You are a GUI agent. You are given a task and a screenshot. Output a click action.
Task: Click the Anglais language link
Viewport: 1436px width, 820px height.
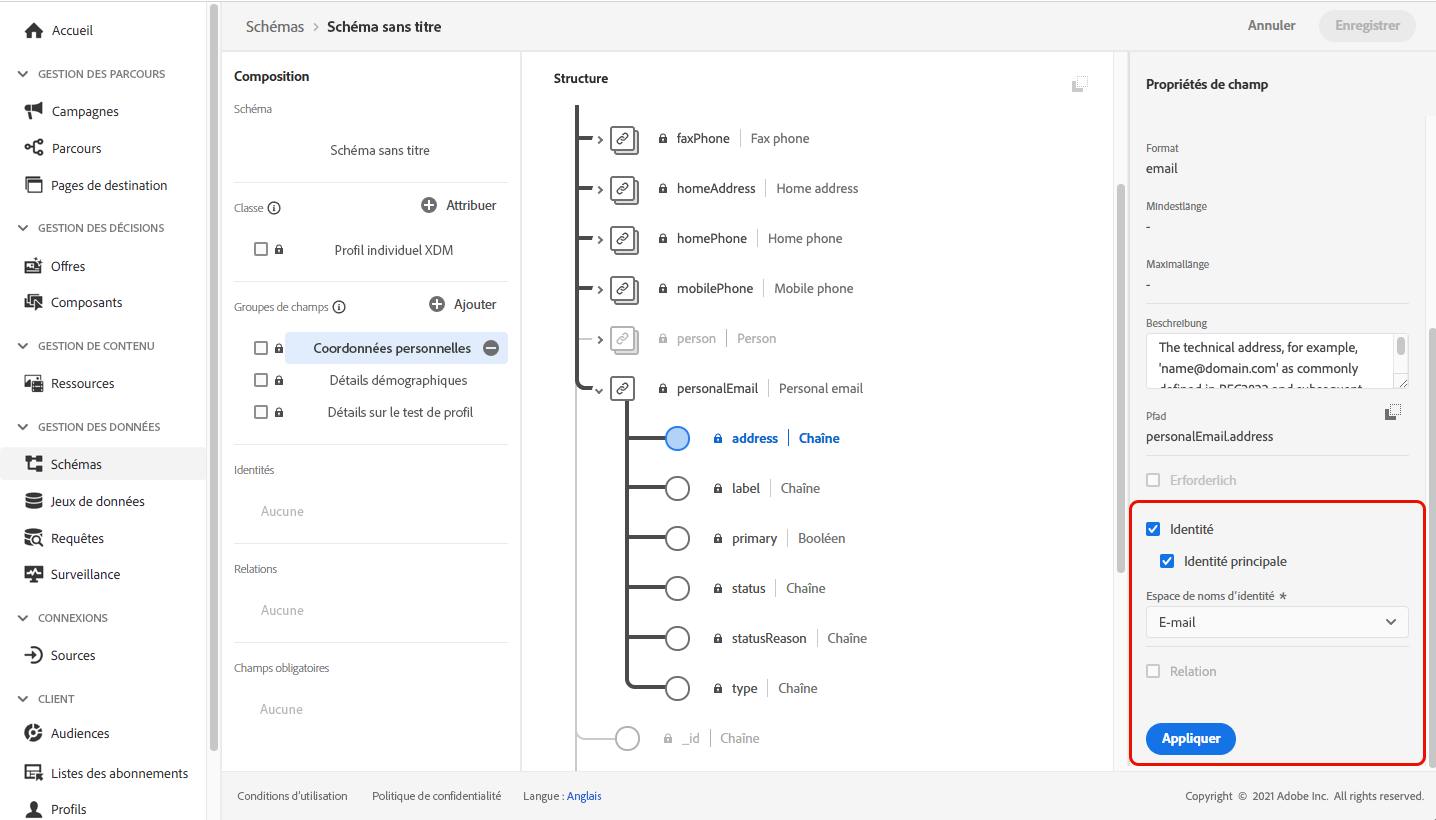[x=584, y=796]
